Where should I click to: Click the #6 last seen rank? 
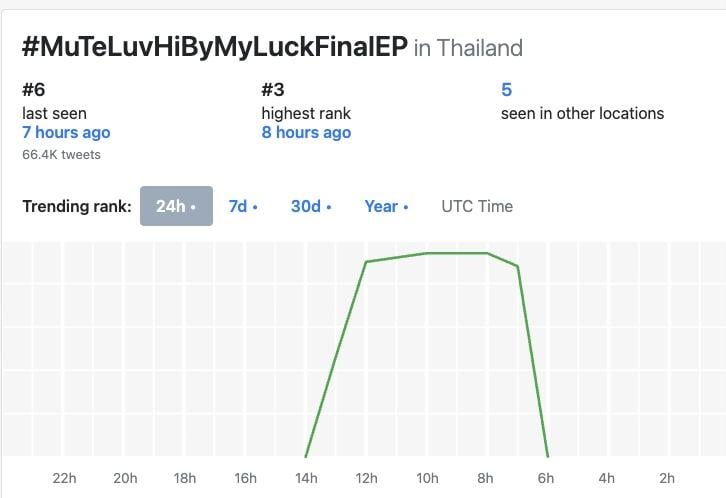click(34, 89)
